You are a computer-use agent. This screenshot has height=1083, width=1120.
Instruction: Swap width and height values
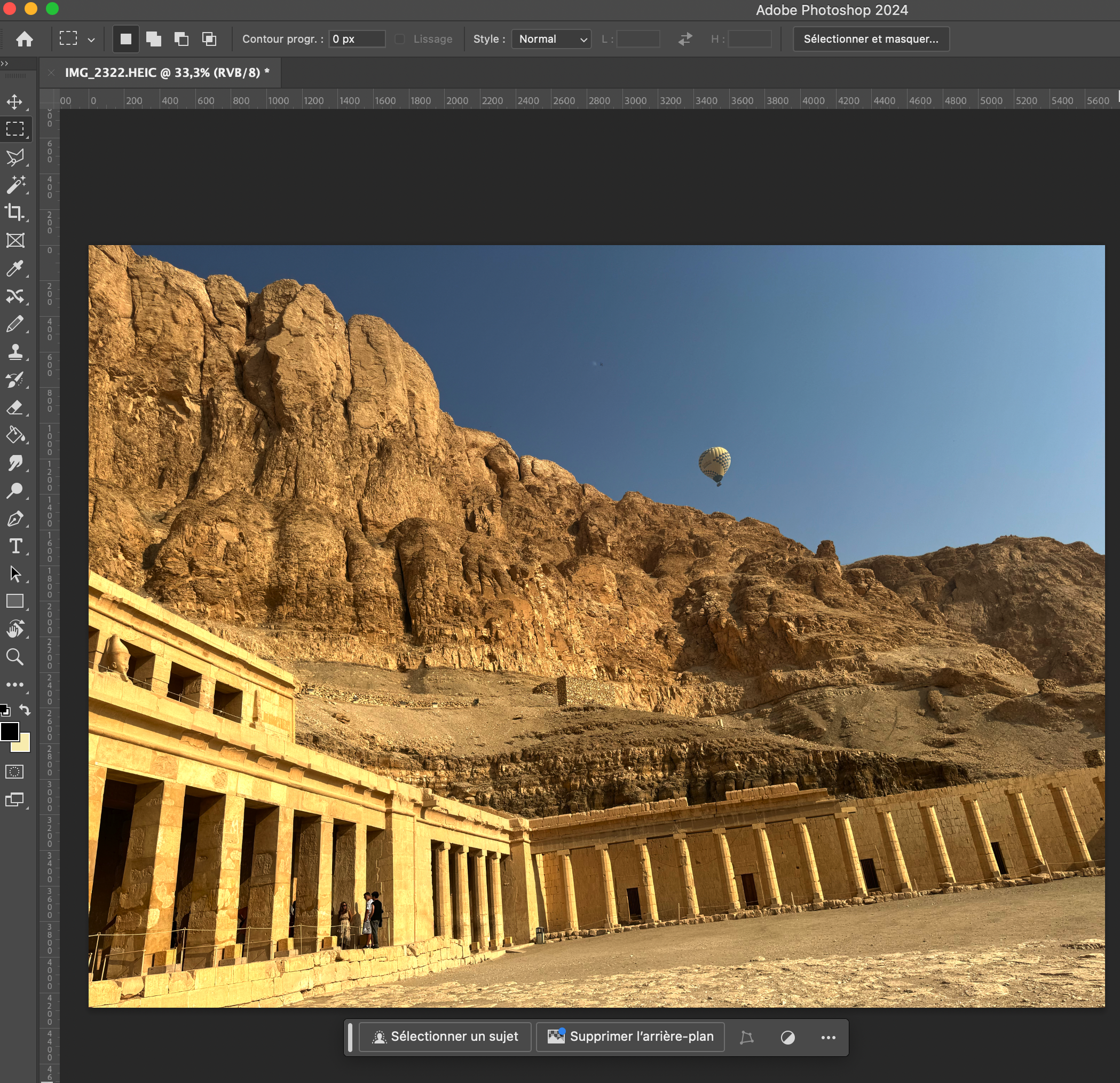pos(685,39)
